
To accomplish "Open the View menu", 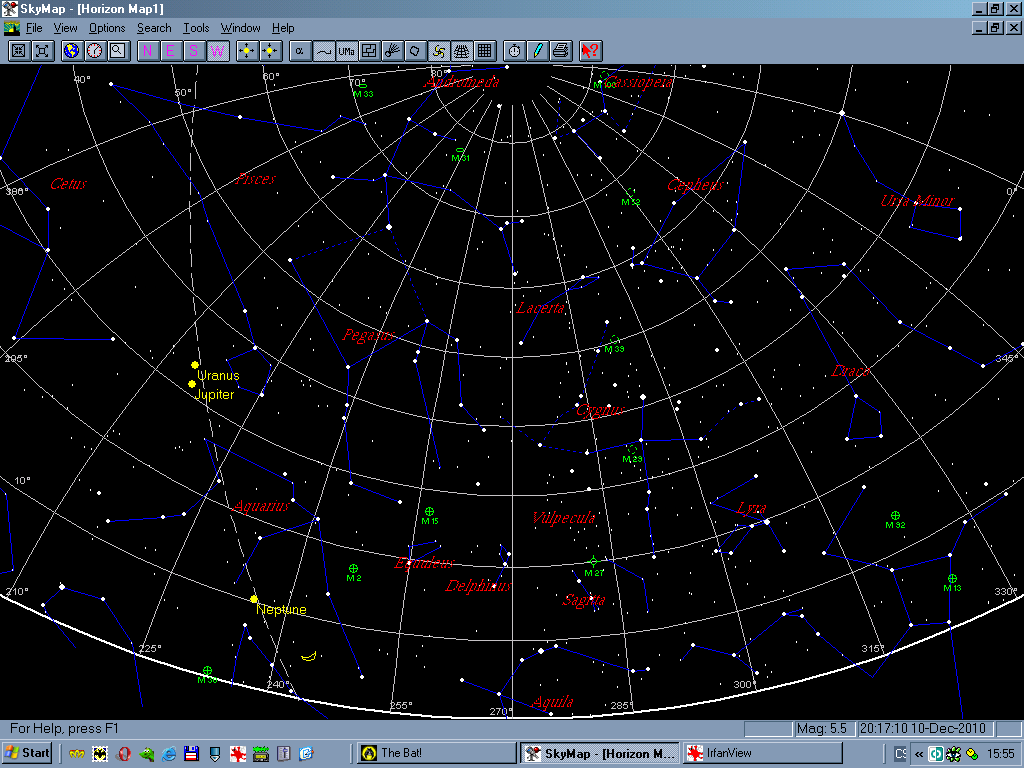I will pyautogui.click(x=65, y=28).
